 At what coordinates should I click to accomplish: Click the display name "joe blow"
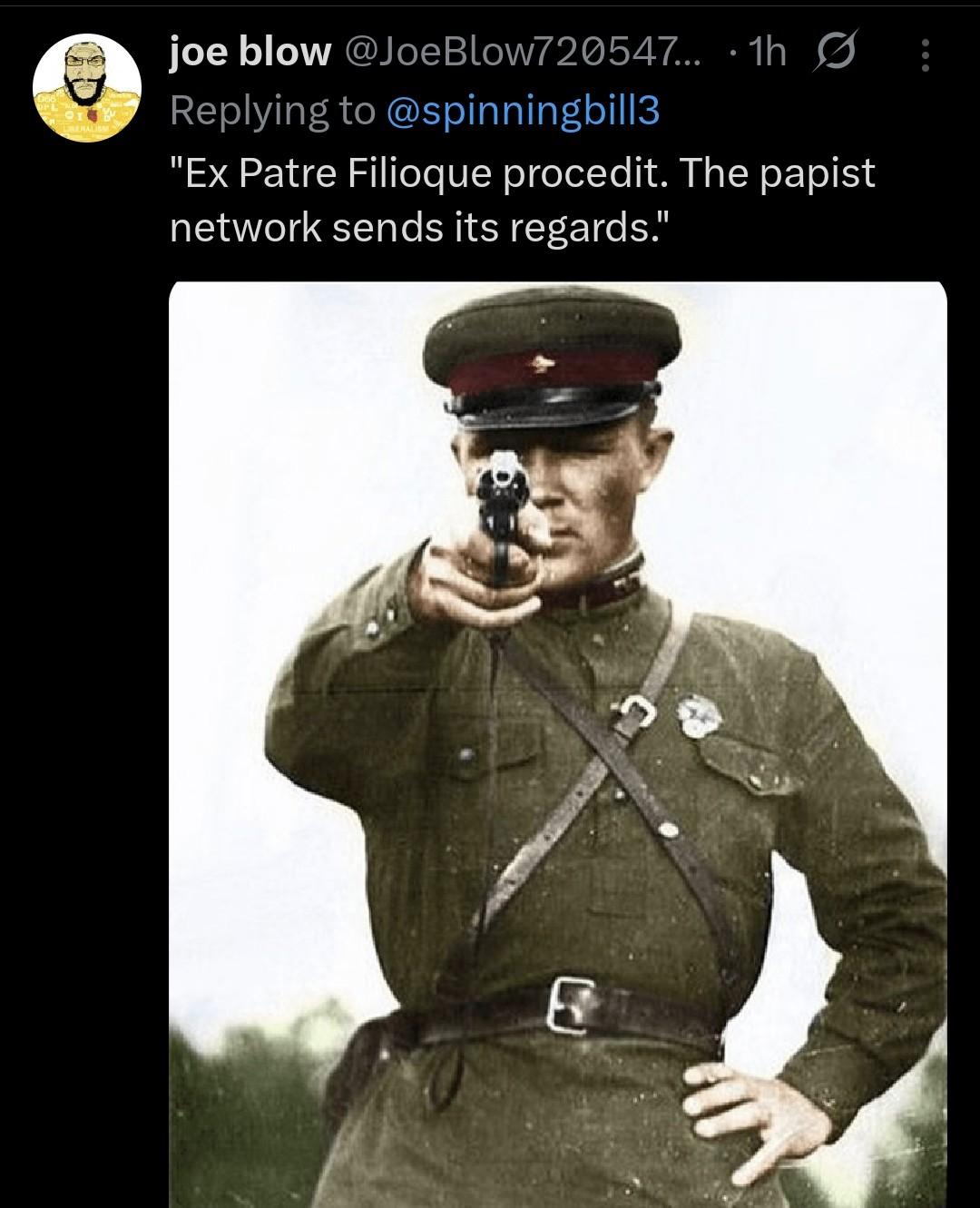(x=250, y=54)
